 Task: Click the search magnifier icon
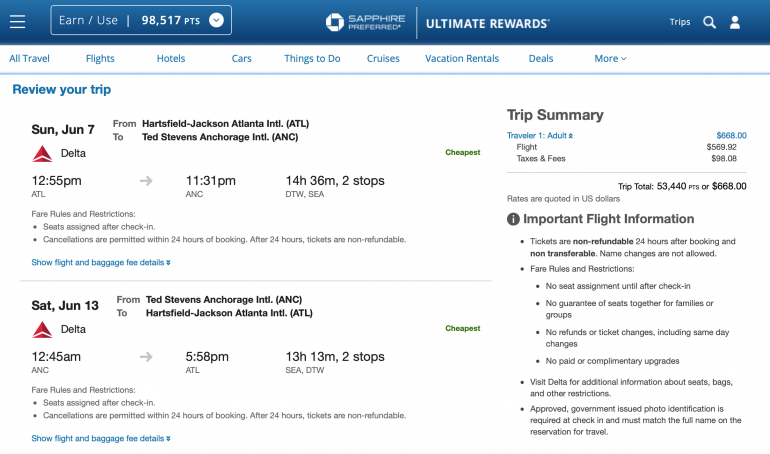[x=710, y=21]
